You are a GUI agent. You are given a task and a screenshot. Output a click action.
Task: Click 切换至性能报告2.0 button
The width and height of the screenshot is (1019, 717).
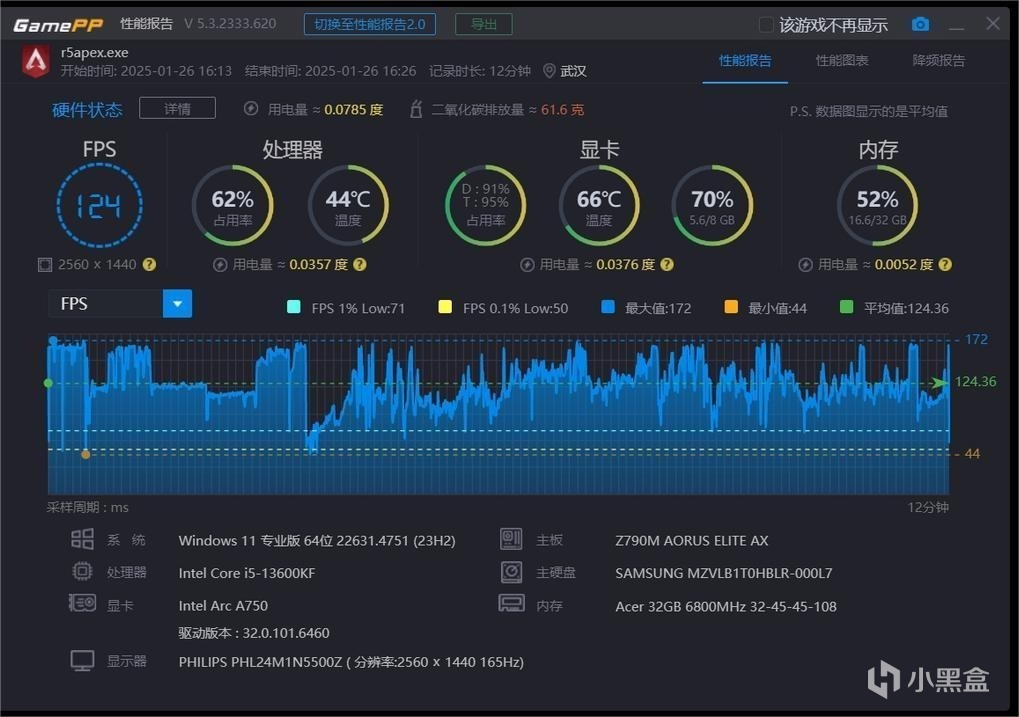coord(370,25)
